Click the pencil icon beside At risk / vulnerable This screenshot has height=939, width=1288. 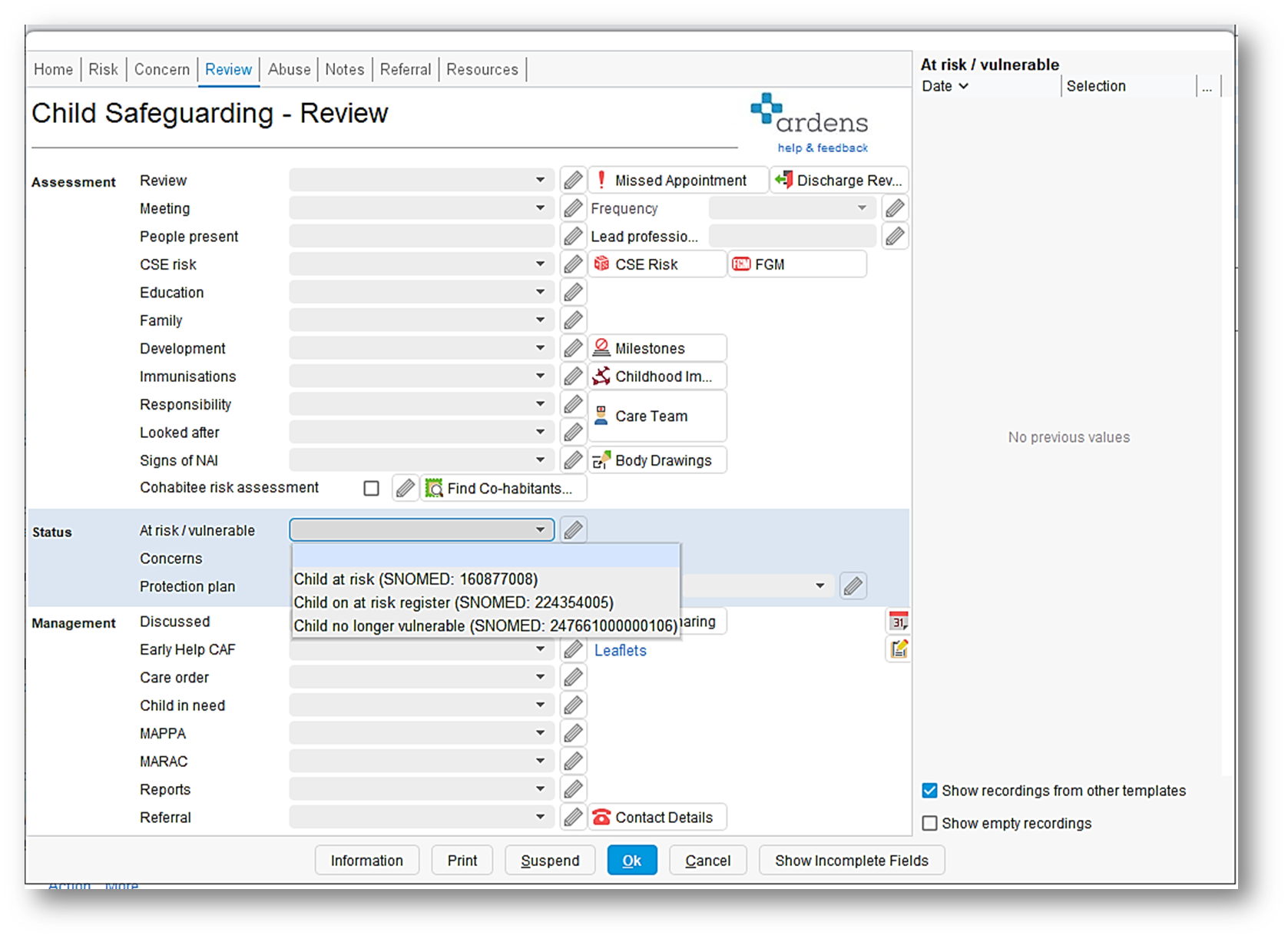[x=573, y=530]
